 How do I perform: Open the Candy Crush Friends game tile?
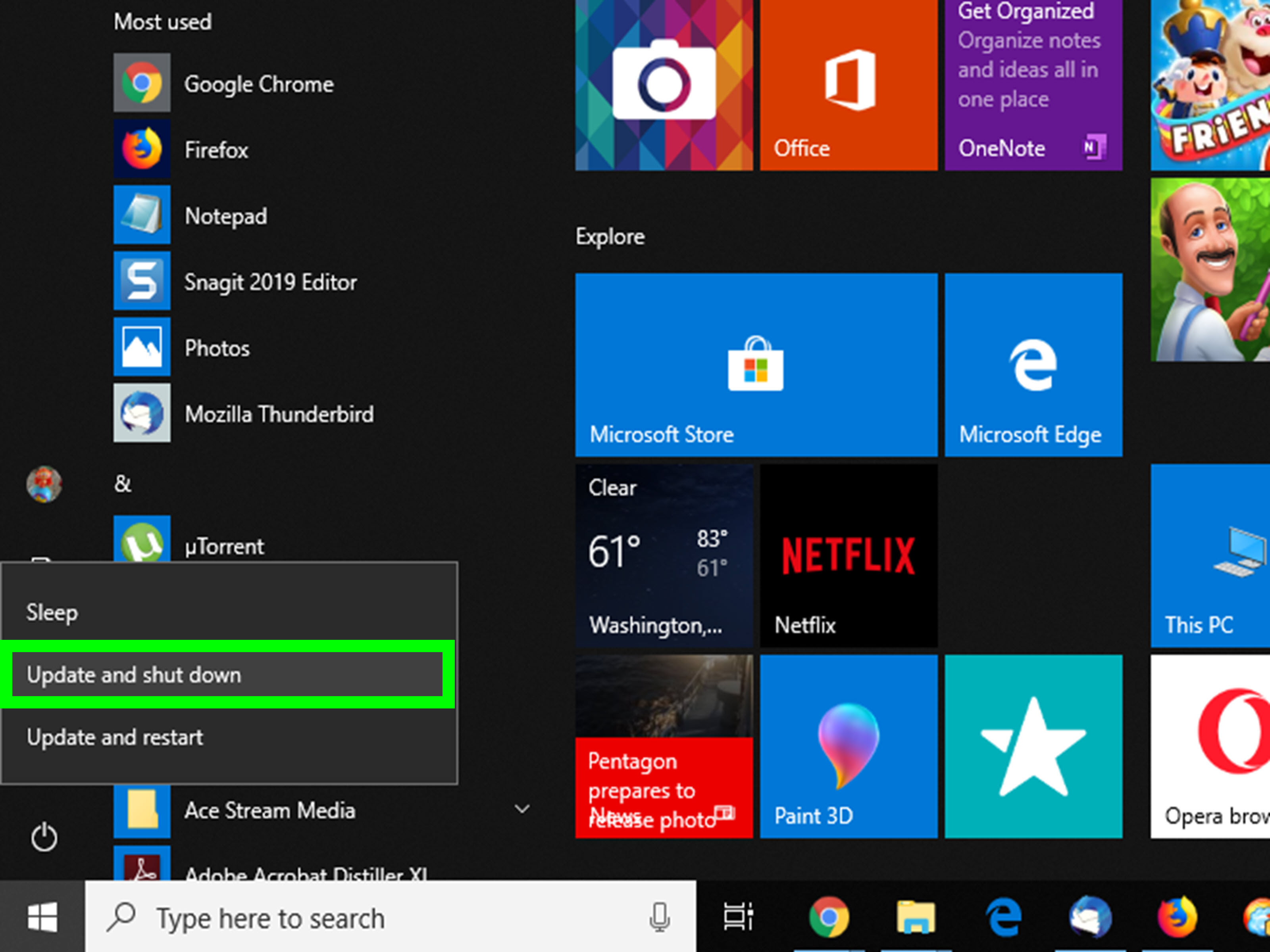click(x=1210, y=85)
